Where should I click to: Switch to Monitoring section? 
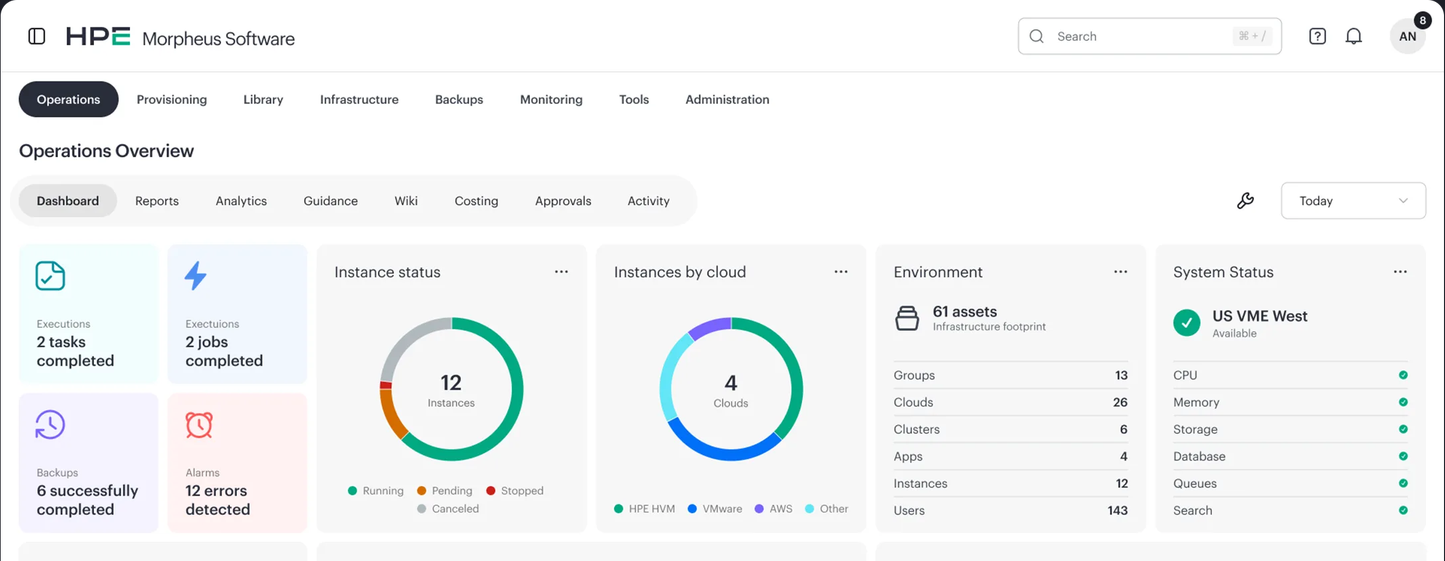coord(551,99)
